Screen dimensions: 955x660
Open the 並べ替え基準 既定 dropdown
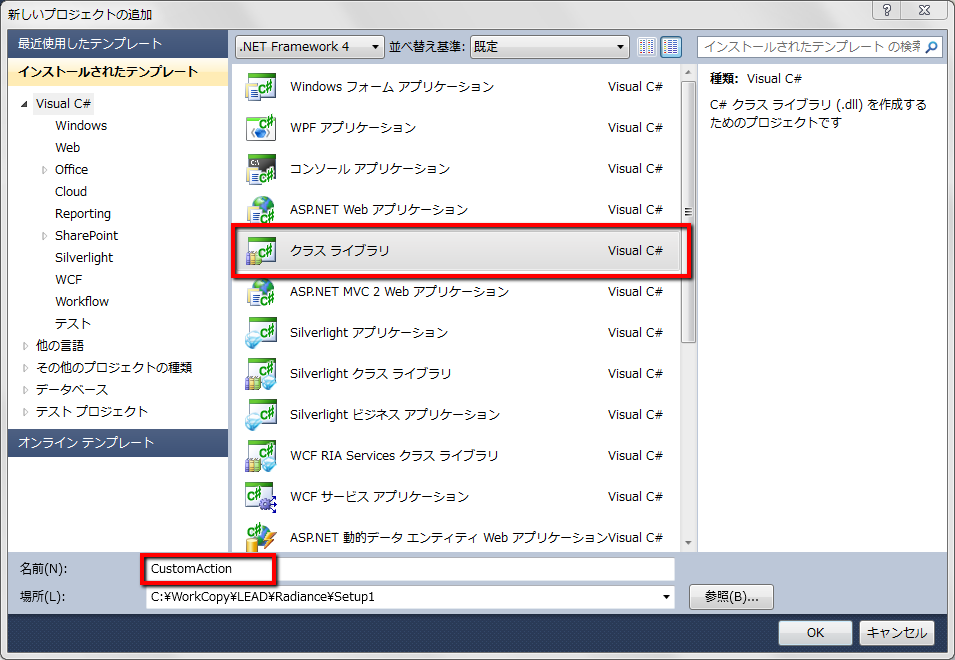(549, 47)
